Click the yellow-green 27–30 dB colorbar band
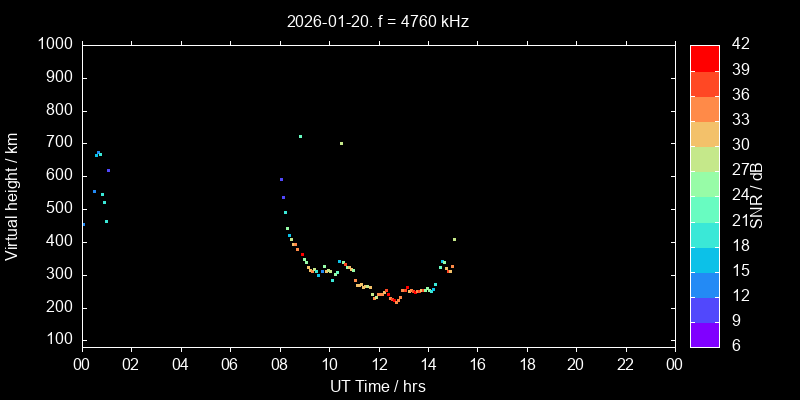800x400 pixels. pos(704,159)
